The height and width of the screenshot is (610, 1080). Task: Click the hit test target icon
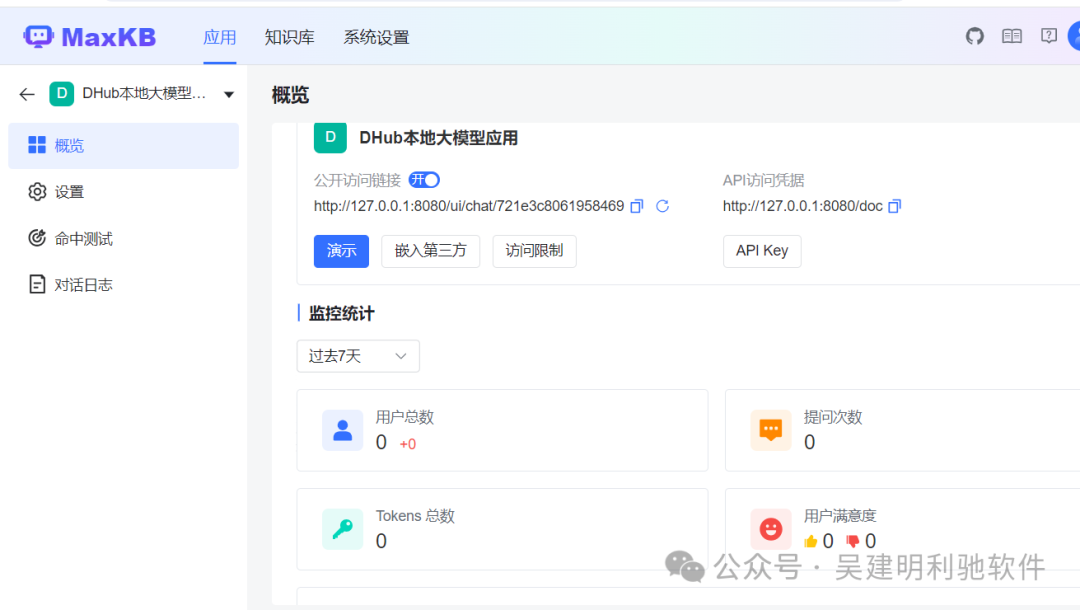(37, 238)
